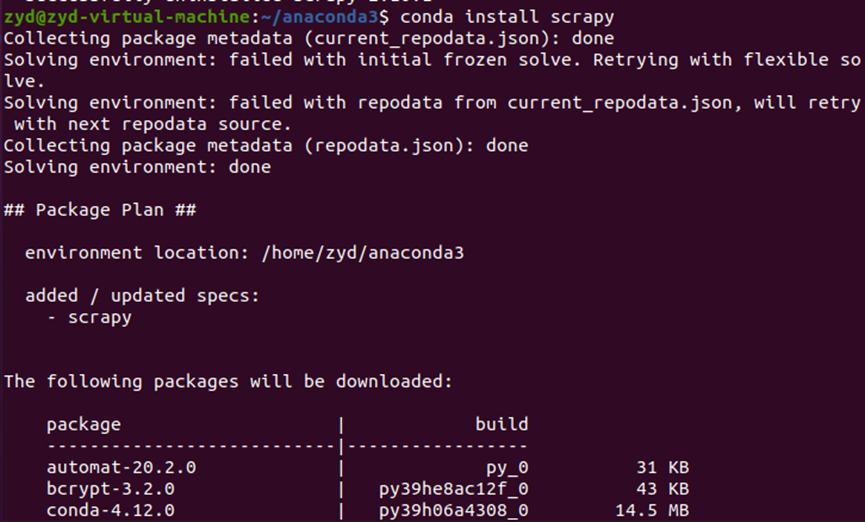Click the first Collecting package metadata line
Image resolution: width=865 pixels, height=522 pixels.
pyautogui.click(x=309, y=38)
